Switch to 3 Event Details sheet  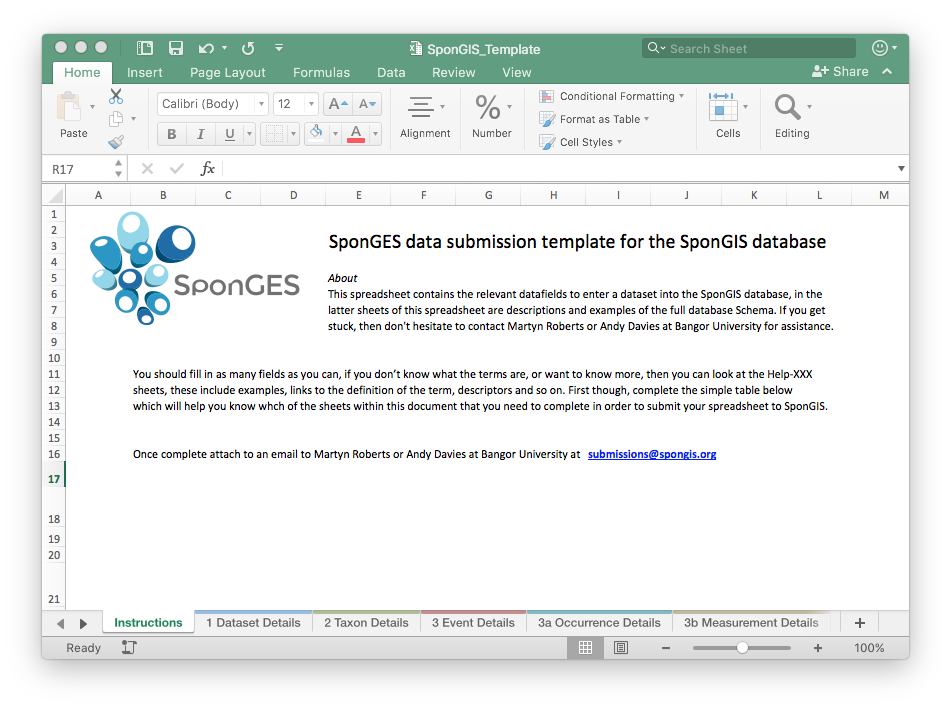click(x=473, y=623)
